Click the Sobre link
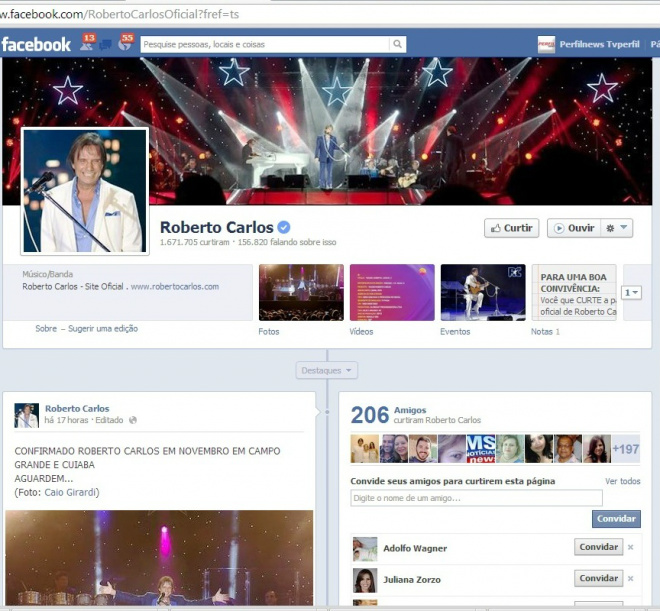 (x=46, y=329)
